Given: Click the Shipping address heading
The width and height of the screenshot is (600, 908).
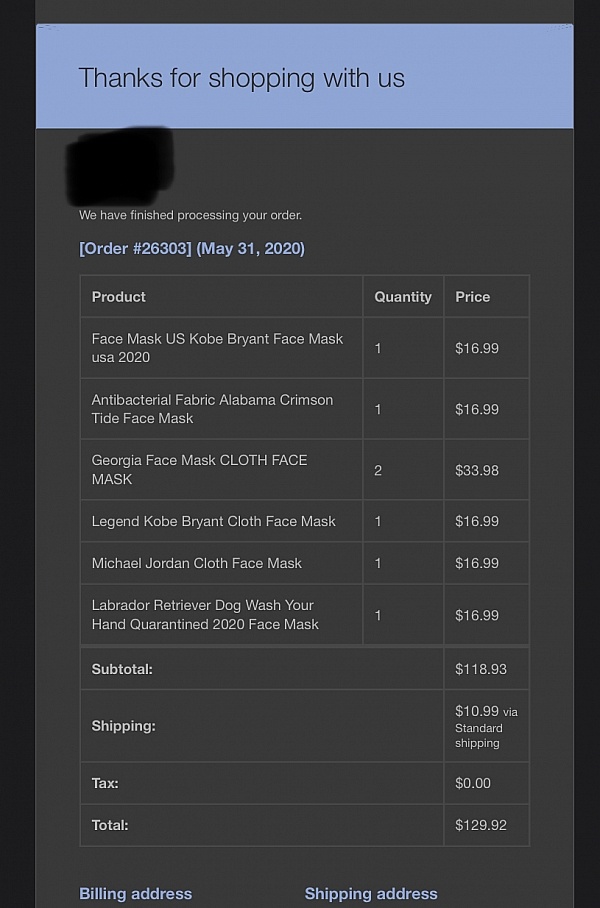Looking at the screenshot, I should (371, 894).
